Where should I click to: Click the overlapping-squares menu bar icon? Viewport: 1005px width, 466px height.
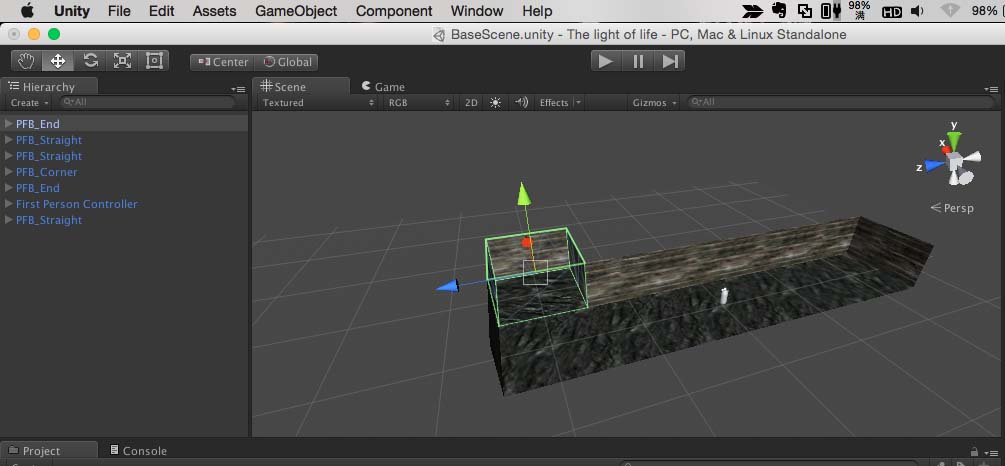tap(804, 11)
